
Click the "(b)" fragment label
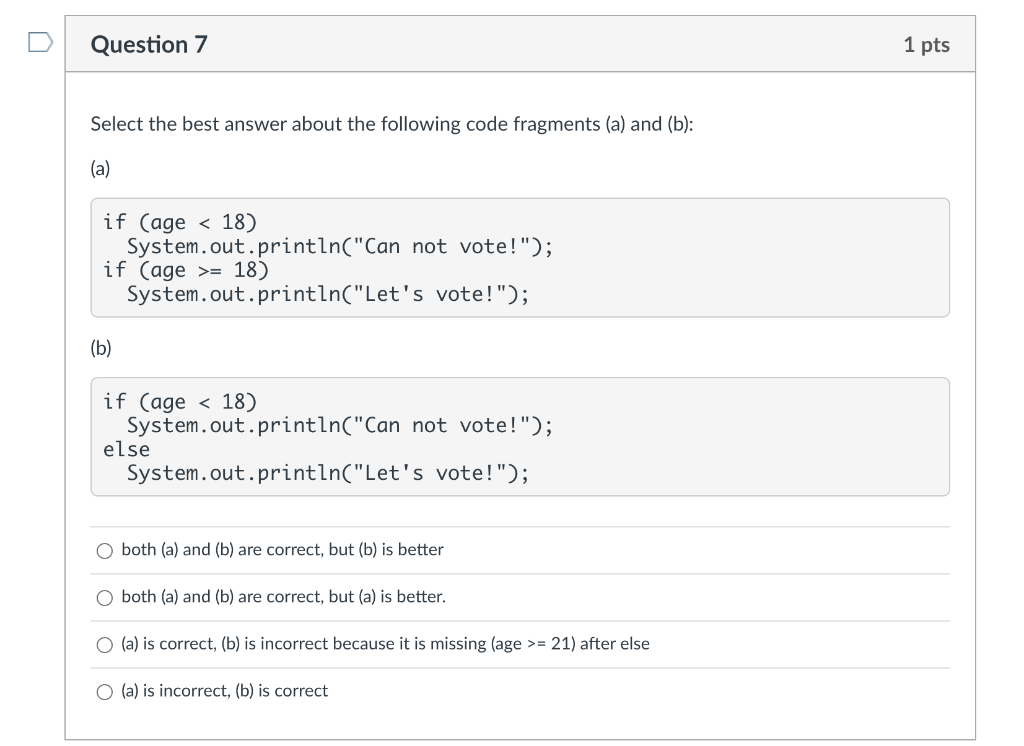[x=101, y=348]
